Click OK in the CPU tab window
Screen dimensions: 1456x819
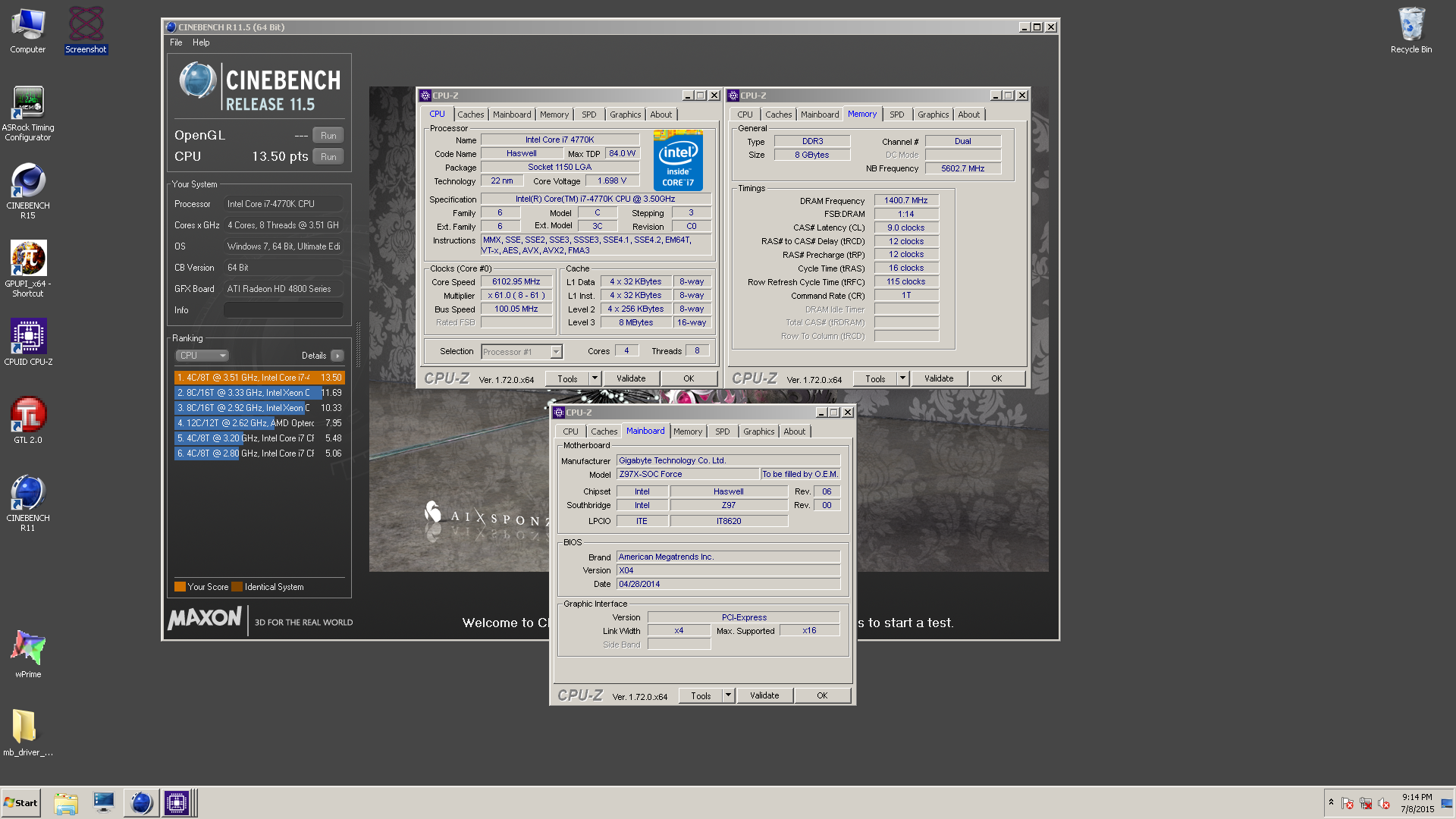click(x=689, y=379)
